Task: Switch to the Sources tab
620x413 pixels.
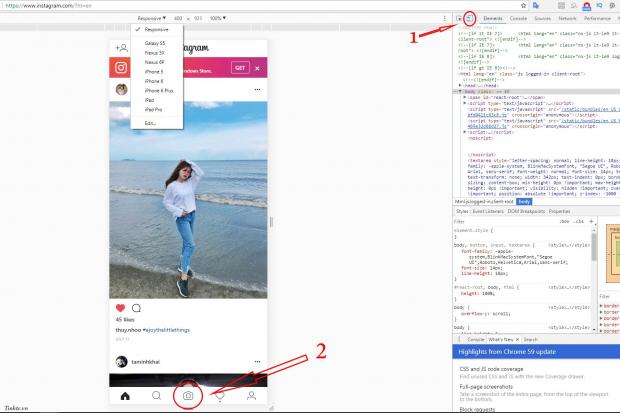Action: [x=542, y=18]
